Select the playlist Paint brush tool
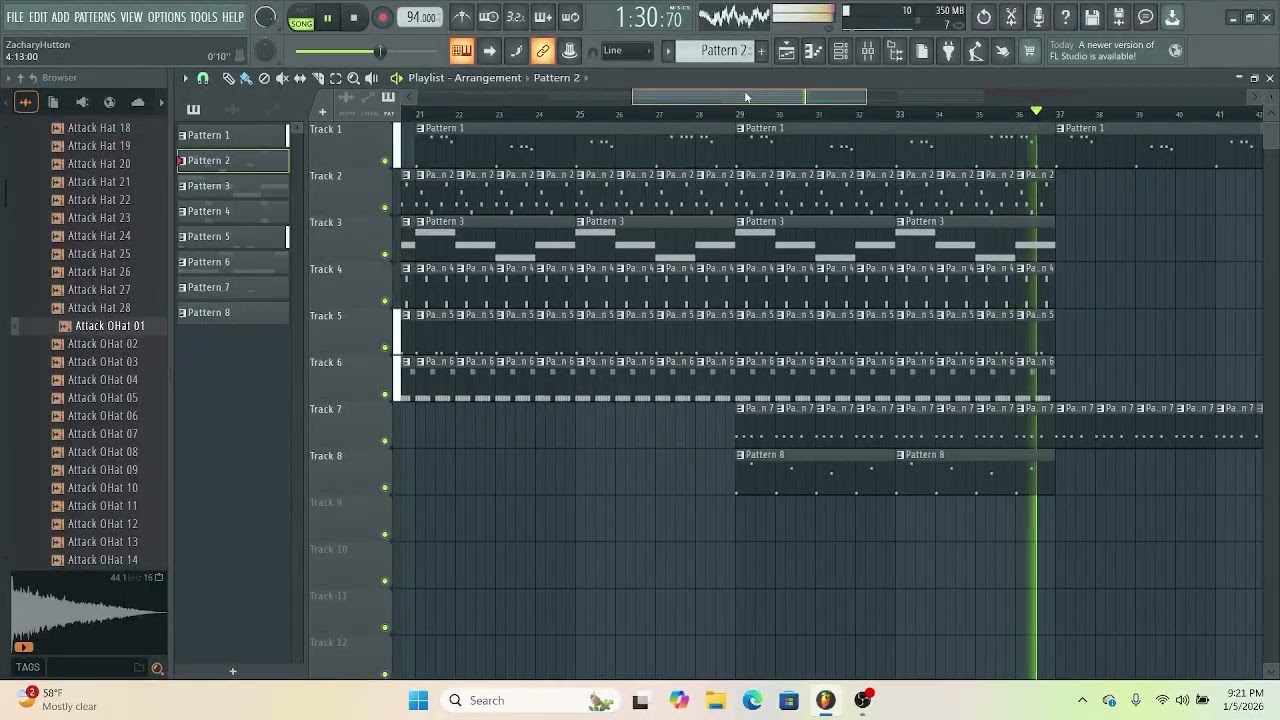This screenshot has height=720, width=1280. [x=246, y=78]
